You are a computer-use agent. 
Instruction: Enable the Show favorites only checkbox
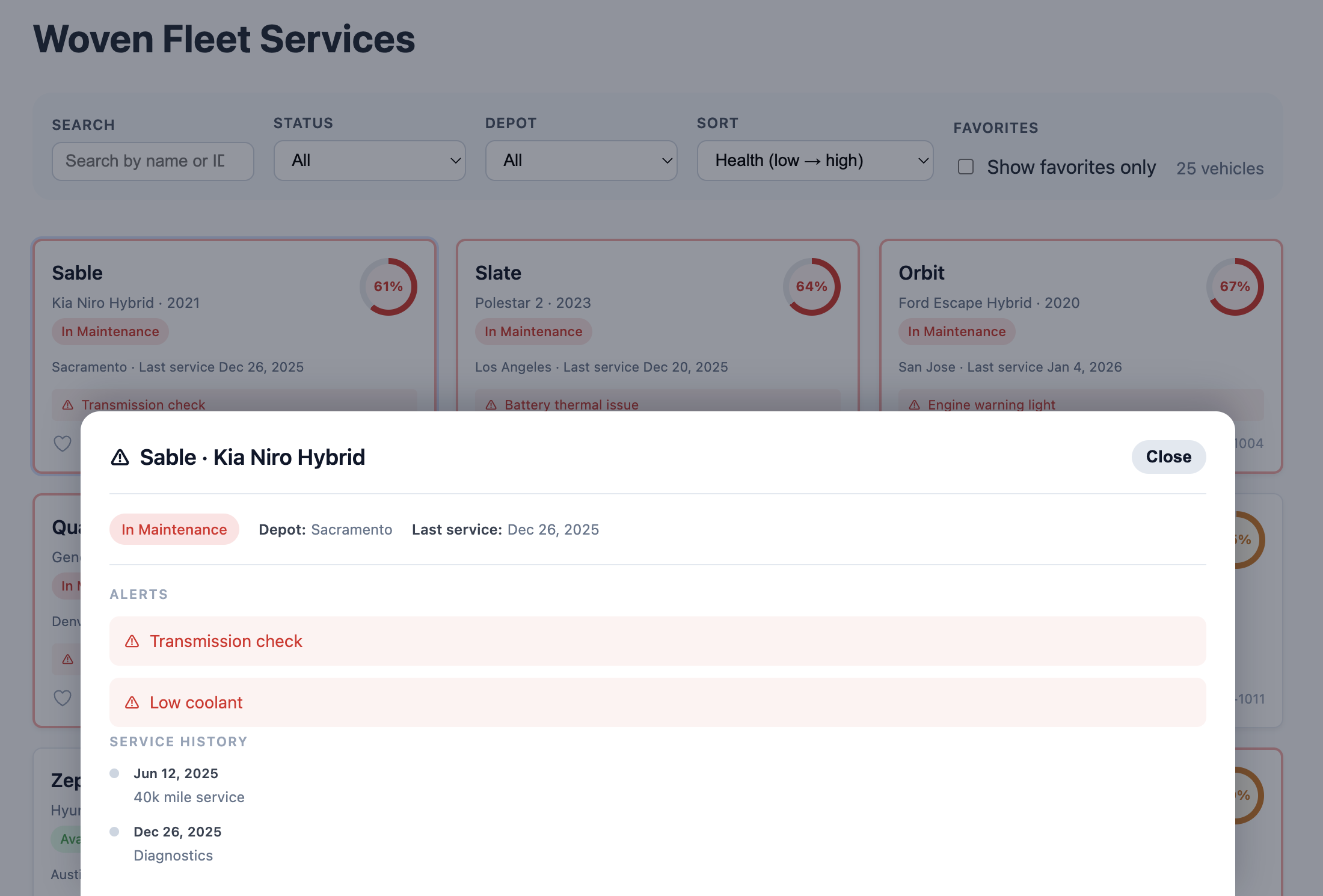(x=965, y=167)
